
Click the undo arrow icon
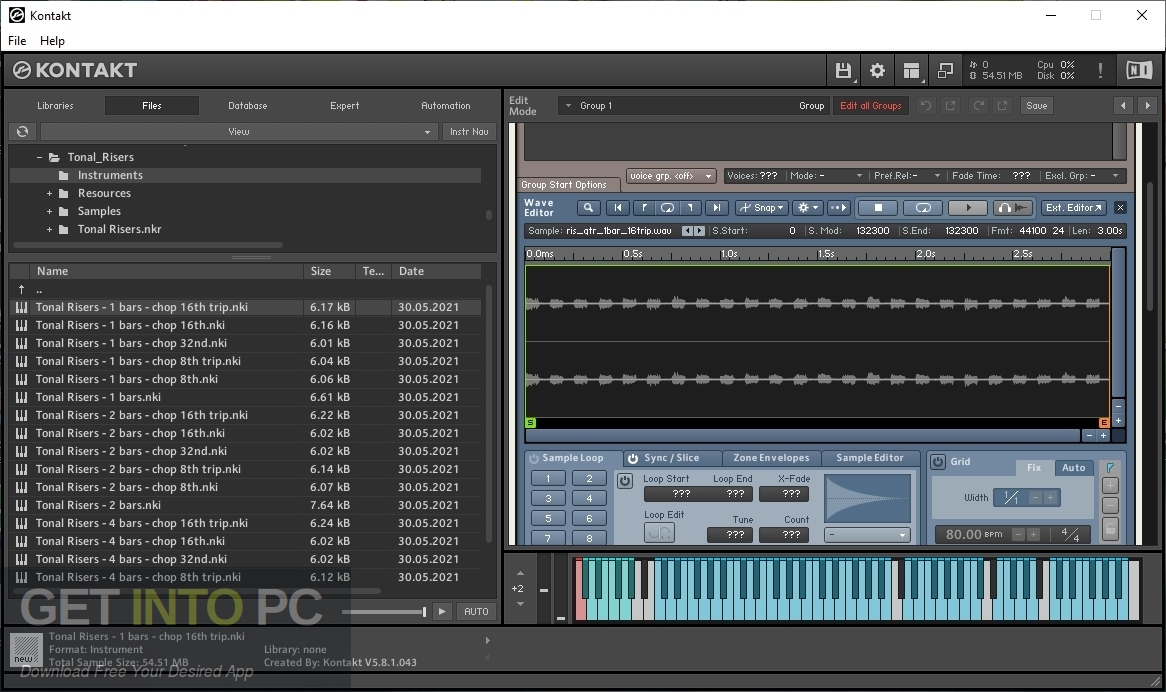pos(926,106)
